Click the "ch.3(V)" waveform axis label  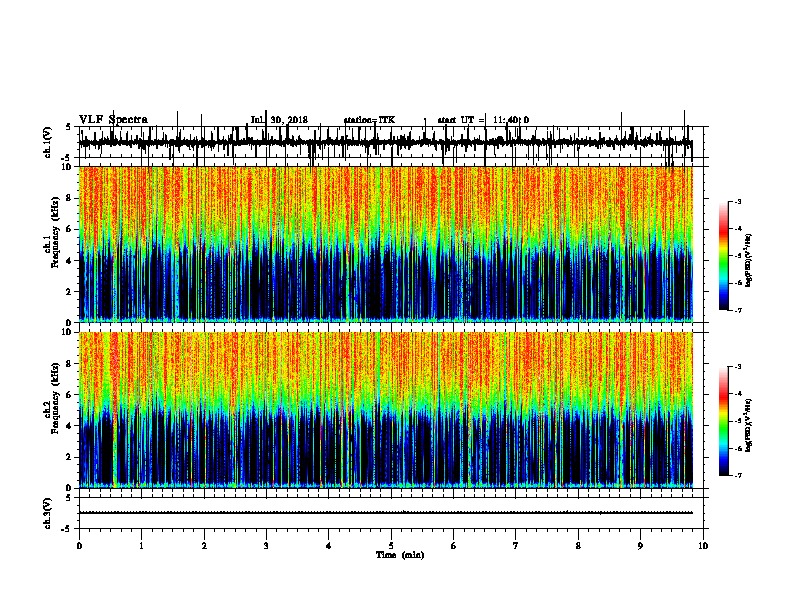tap(48, 513)
